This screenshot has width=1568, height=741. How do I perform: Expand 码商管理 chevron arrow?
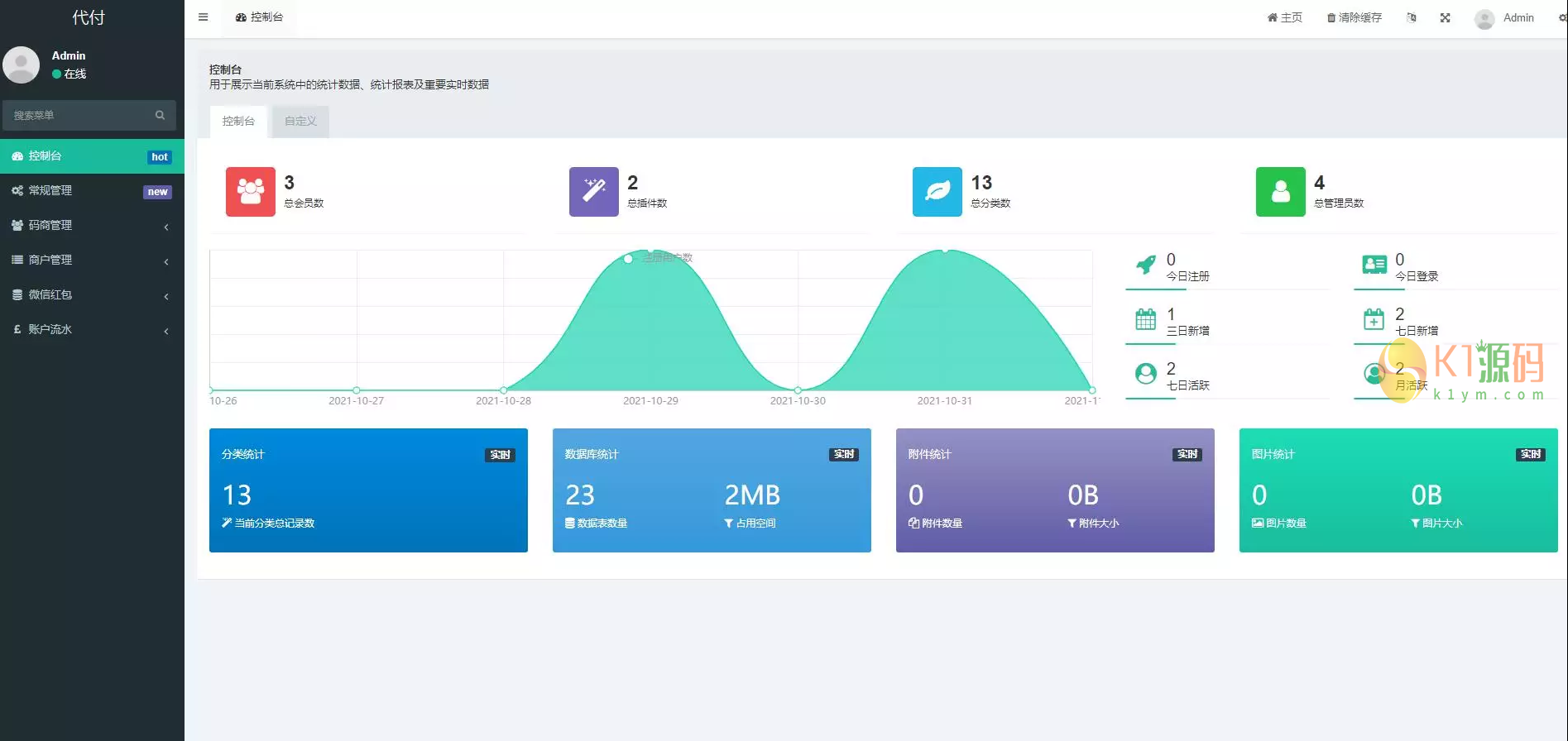point(166,227)
